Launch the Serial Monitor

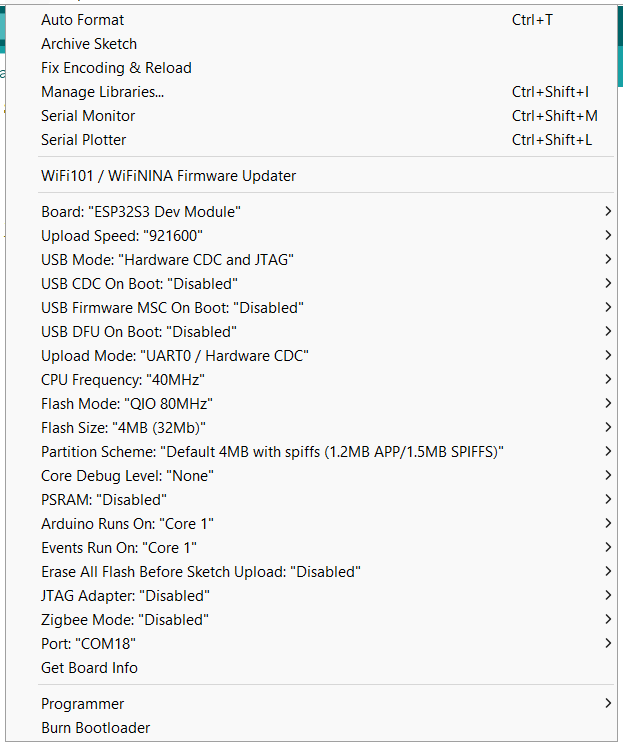[x=88, y=116]
